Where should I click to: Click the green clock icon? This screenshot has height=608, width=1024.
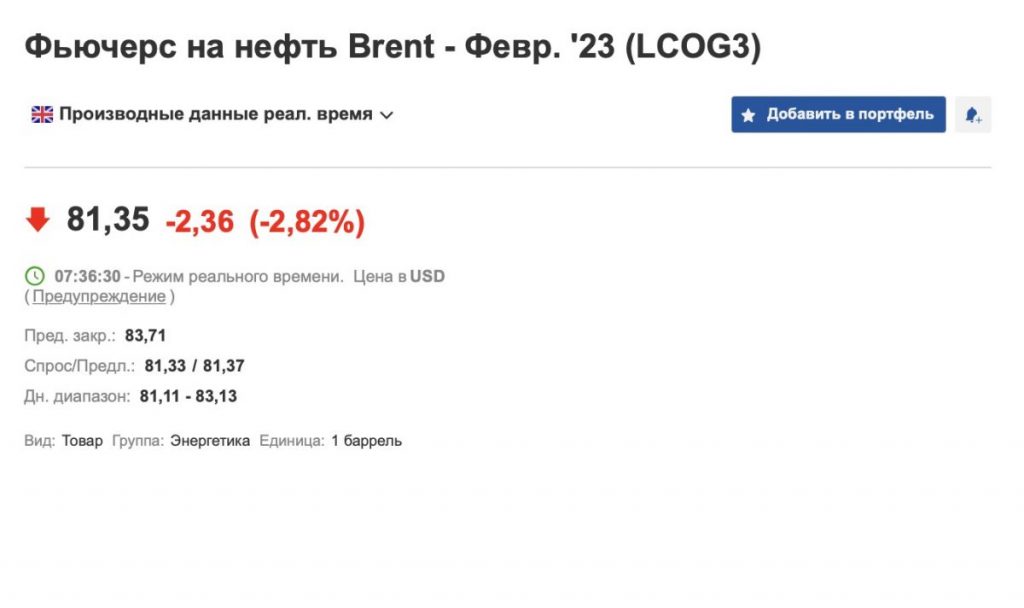(35, 276)
